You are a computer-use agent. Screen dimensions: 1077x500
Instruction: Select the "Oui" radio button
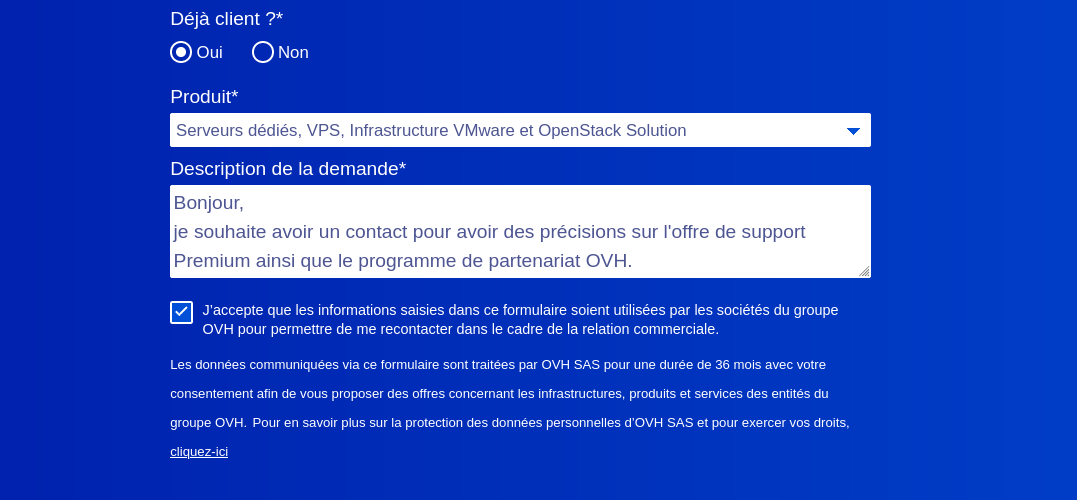tap(181, 52)
